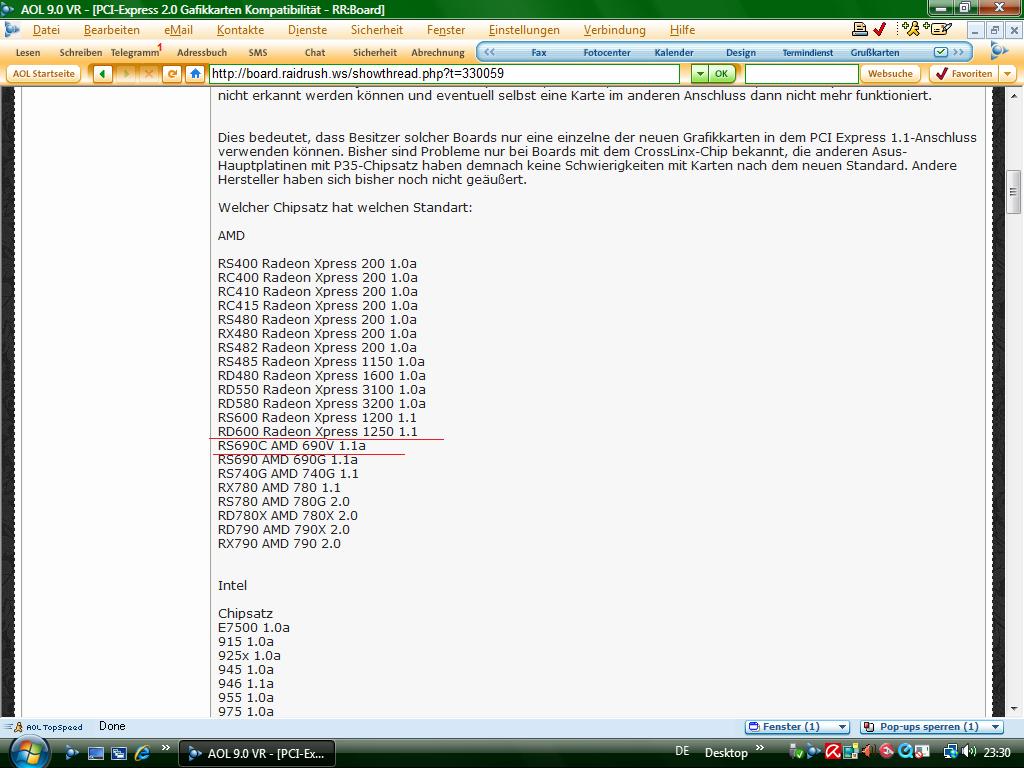Viewport: 1024px width, 768px height.
Task: Open the Favoriten dropdown arrow
Action: (x=1008, y=74)
